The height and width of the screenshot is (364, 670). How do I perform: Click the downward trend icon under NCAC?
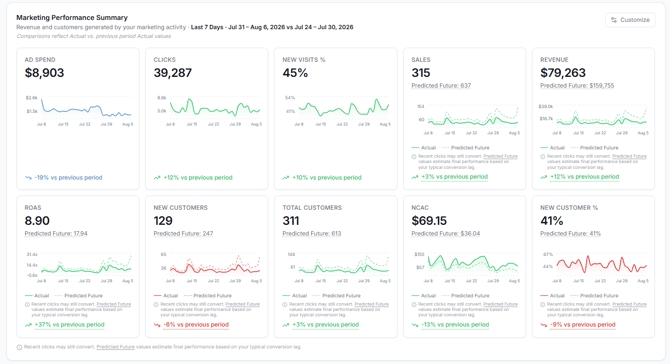tap(415, 325)
